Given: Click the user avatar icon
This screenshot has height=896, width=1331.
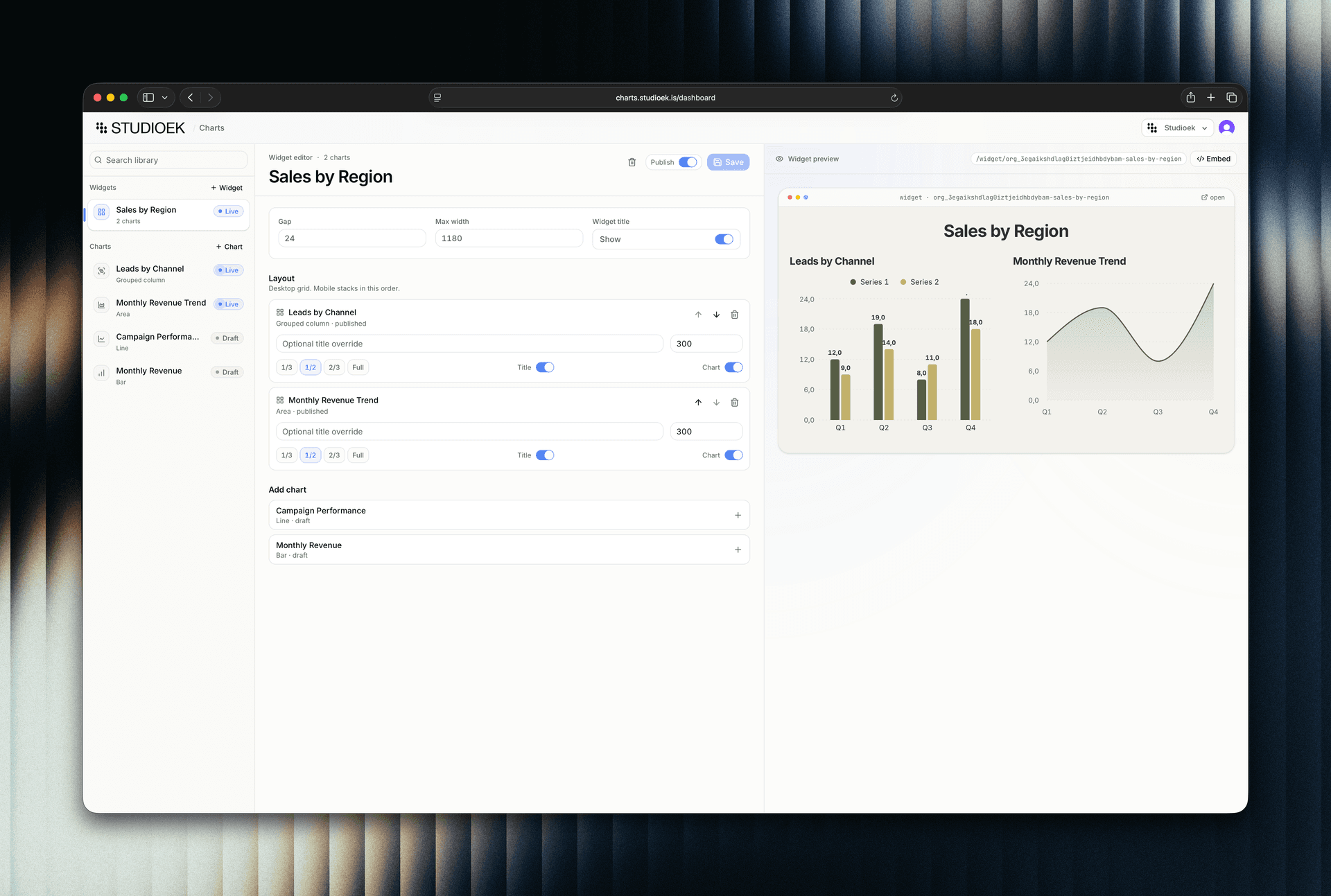Looking at the screenshot, I should pyautogui.click(x=1226, y=128).
